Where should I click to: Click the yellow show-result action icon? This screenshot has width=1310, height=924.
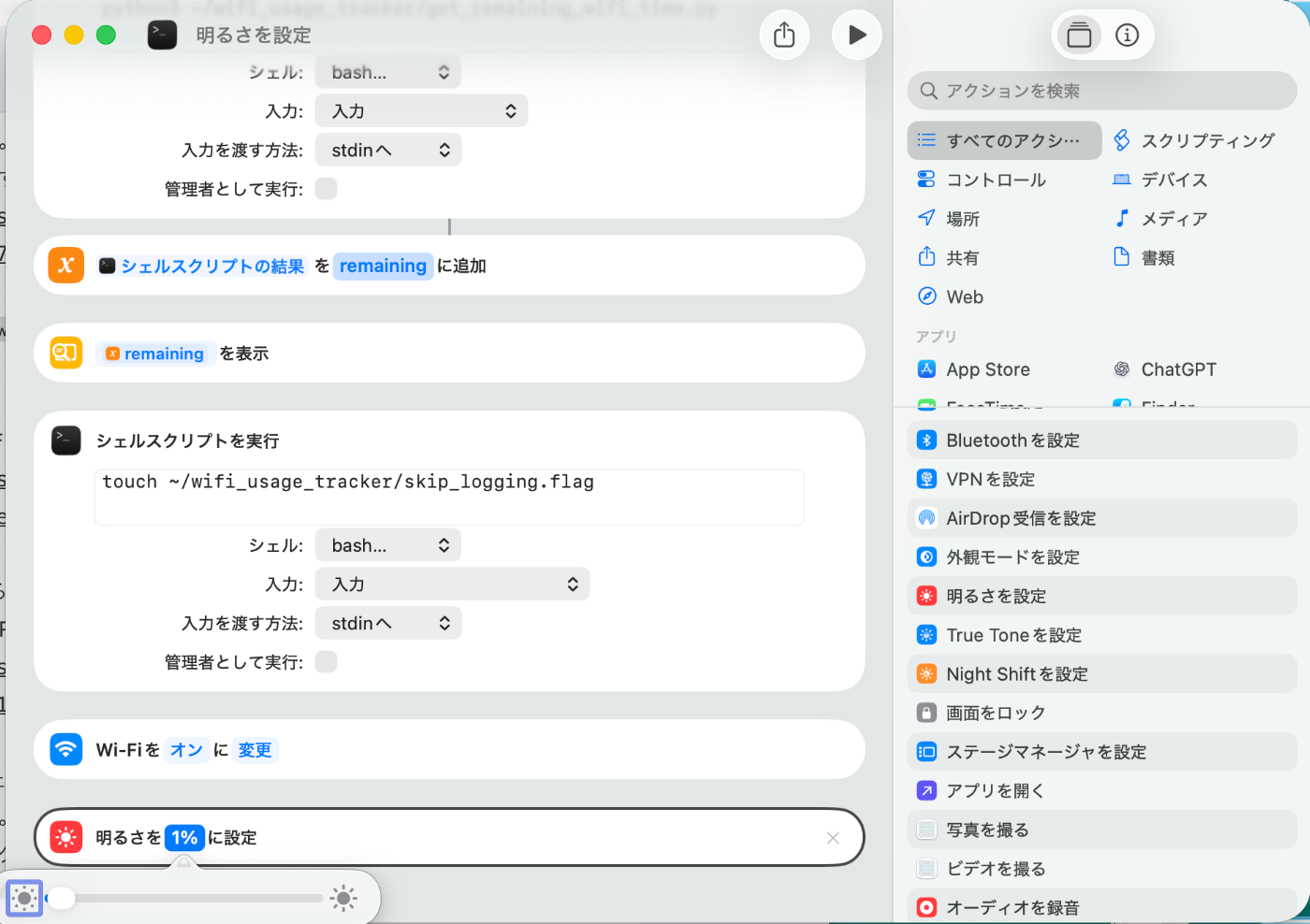(65, 353)
